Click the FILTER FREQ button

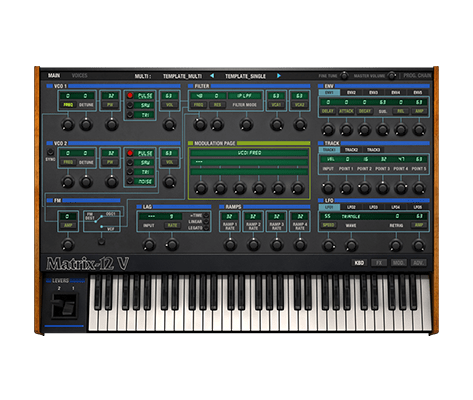[x=198, y=105]
